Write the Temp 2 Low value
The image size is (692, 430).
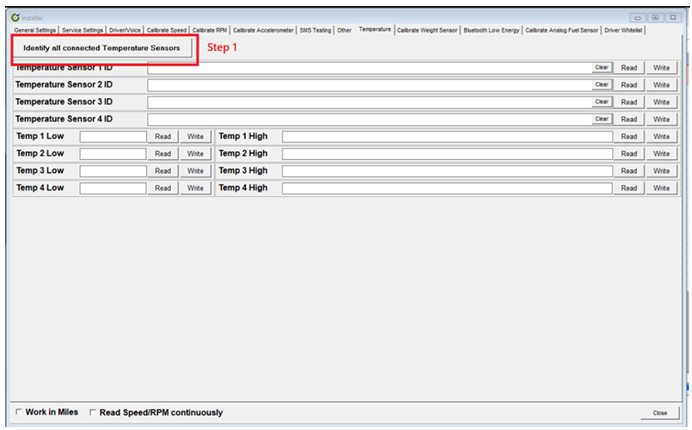pos(195,154)
